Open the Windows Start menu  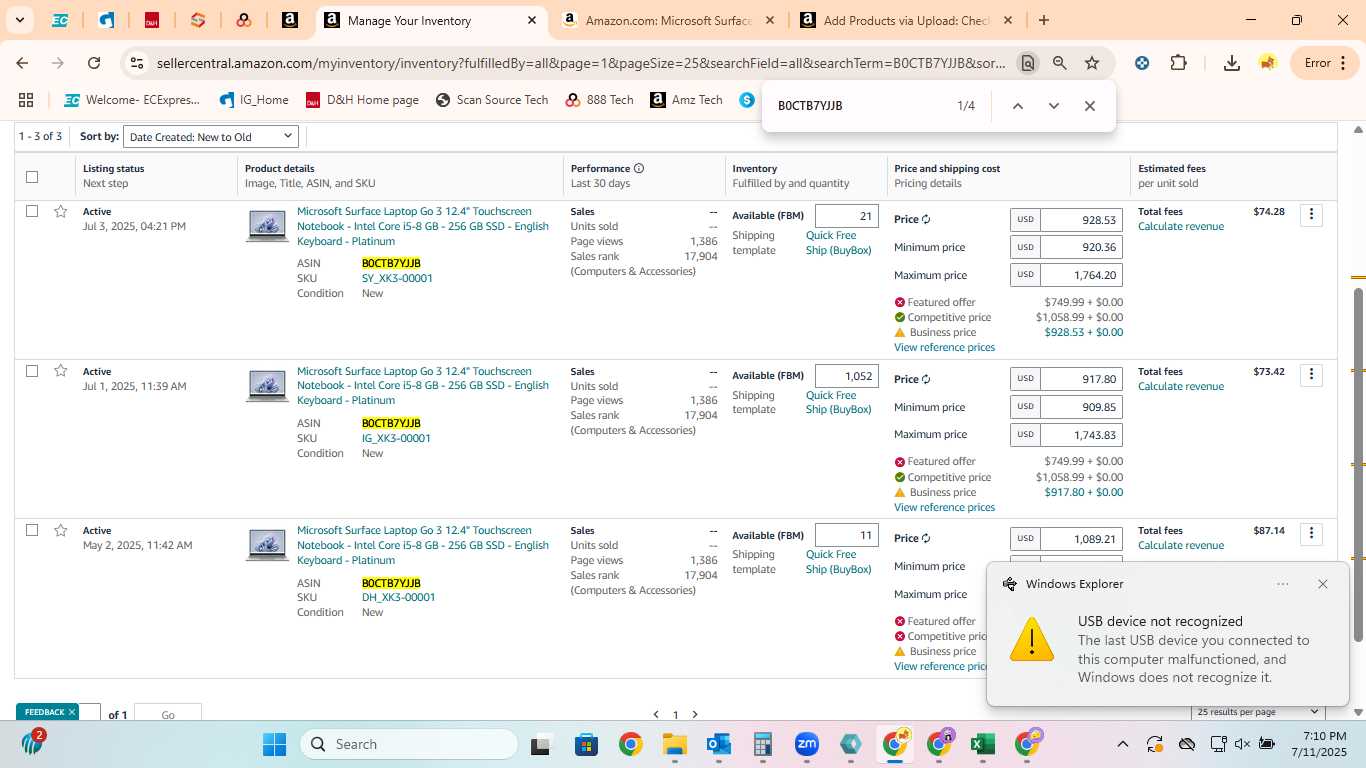274,744
